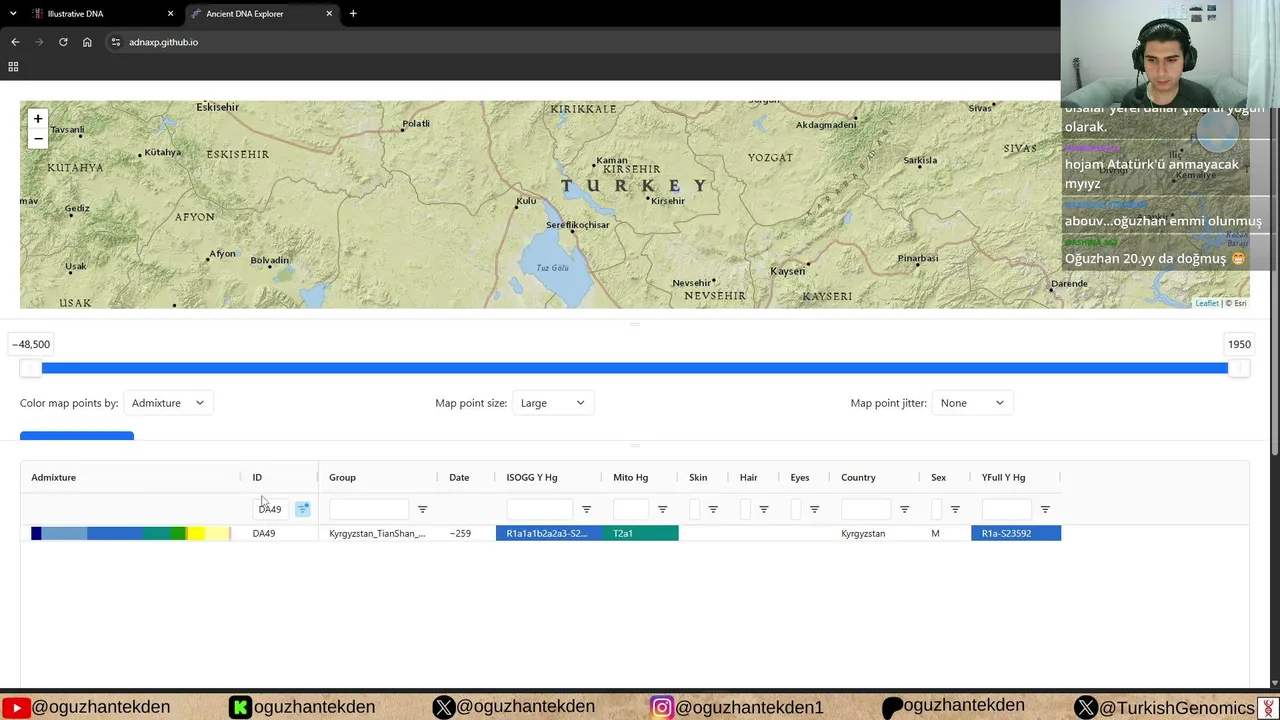Click the right date slider handle

1239,368
